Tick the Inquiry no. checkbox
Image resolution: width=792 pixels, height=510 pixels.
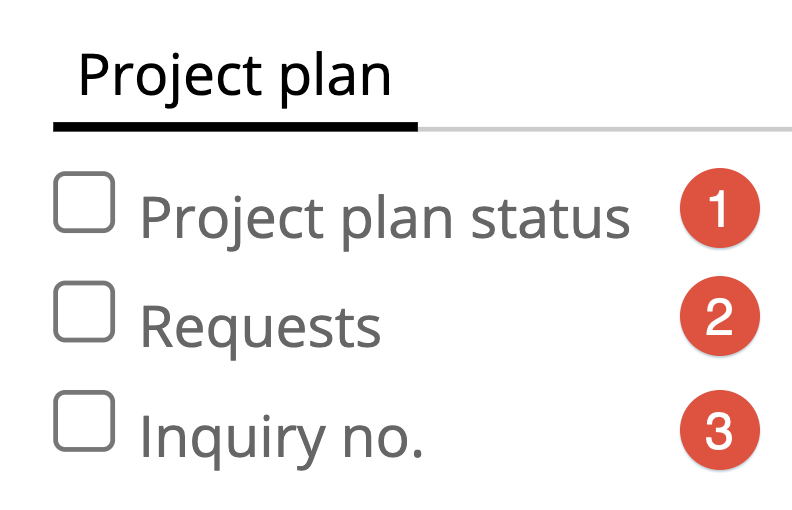click(84, 421)
